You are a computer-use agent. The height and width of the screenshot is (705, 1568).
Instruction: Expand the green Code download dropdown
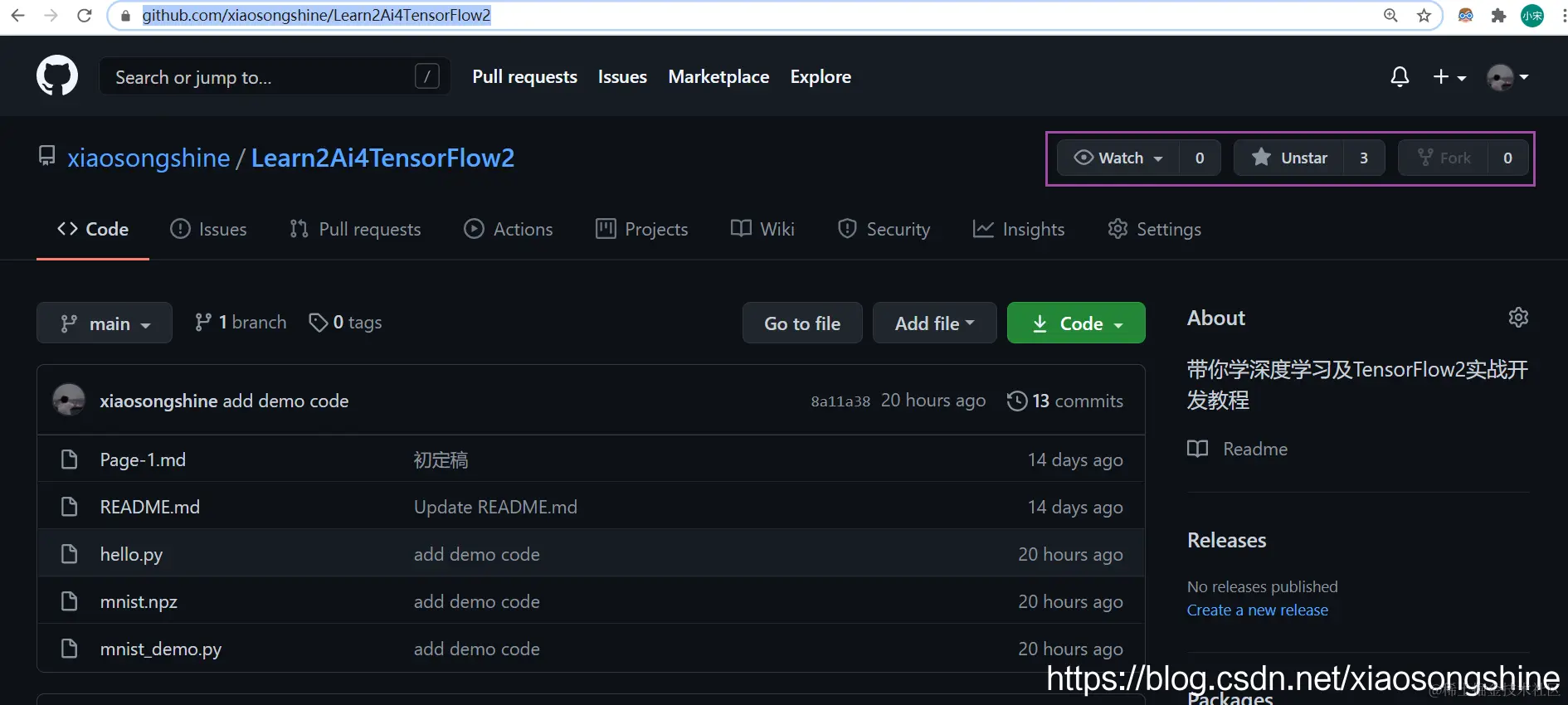pos(1076,323)
